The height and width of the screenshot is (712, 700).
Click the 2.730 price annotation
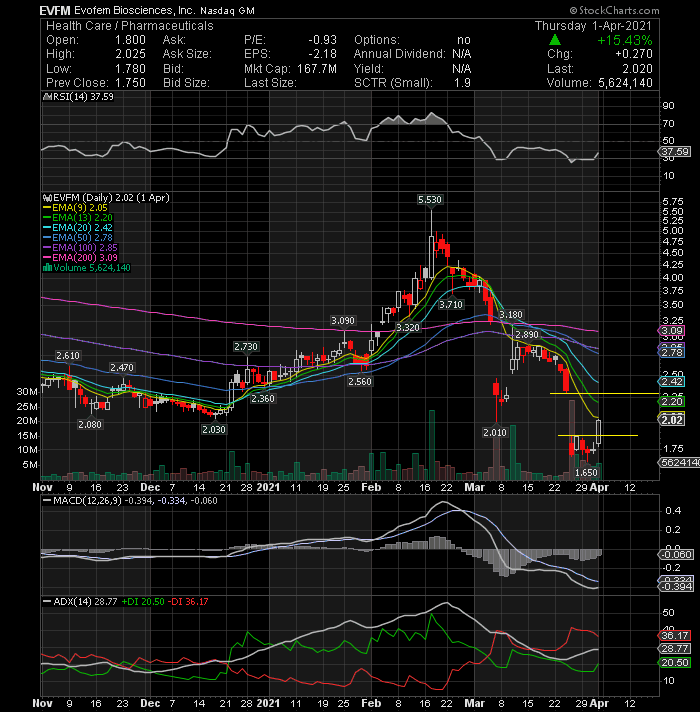pyautogui.click(x=246, y=347)
